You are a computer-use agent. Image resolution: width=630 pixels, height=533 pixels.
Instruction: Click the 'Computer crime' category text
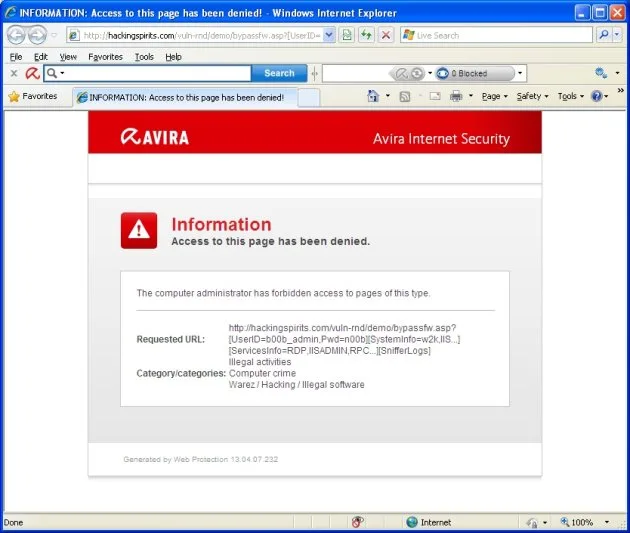pyautogui.click(x=262, y=373)
